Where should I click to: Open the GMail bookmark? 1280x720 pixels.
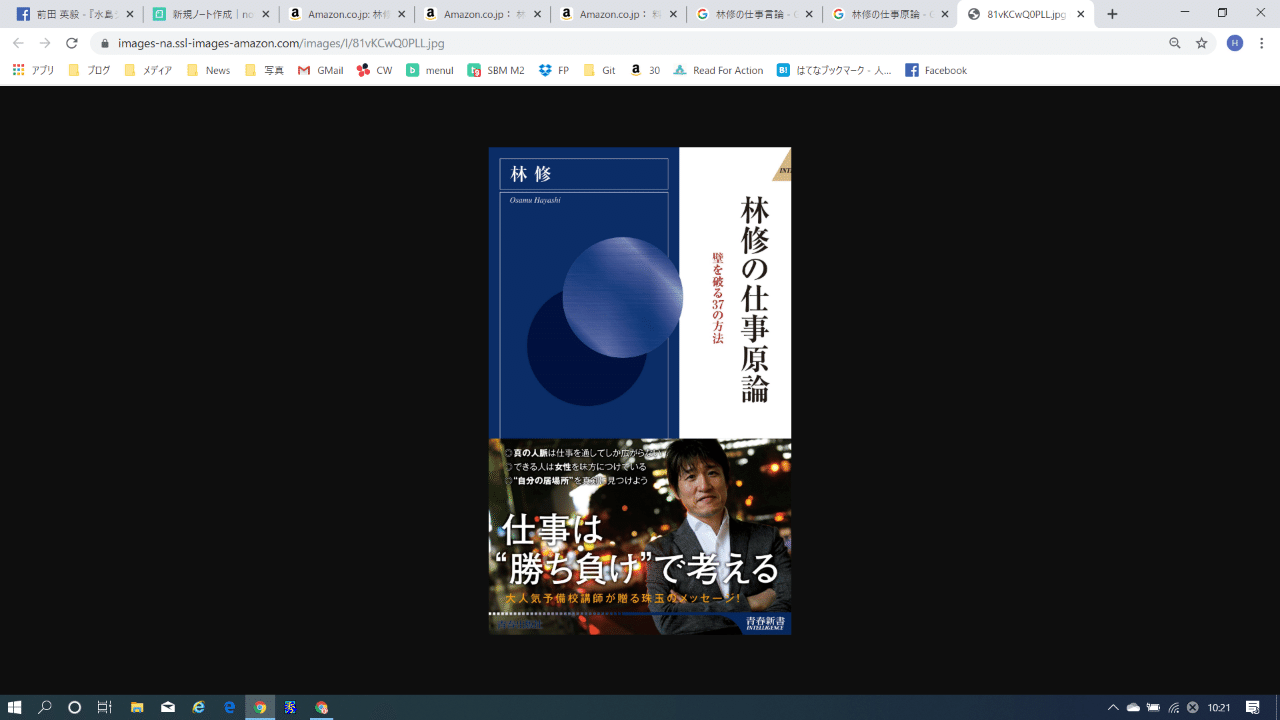320,70
